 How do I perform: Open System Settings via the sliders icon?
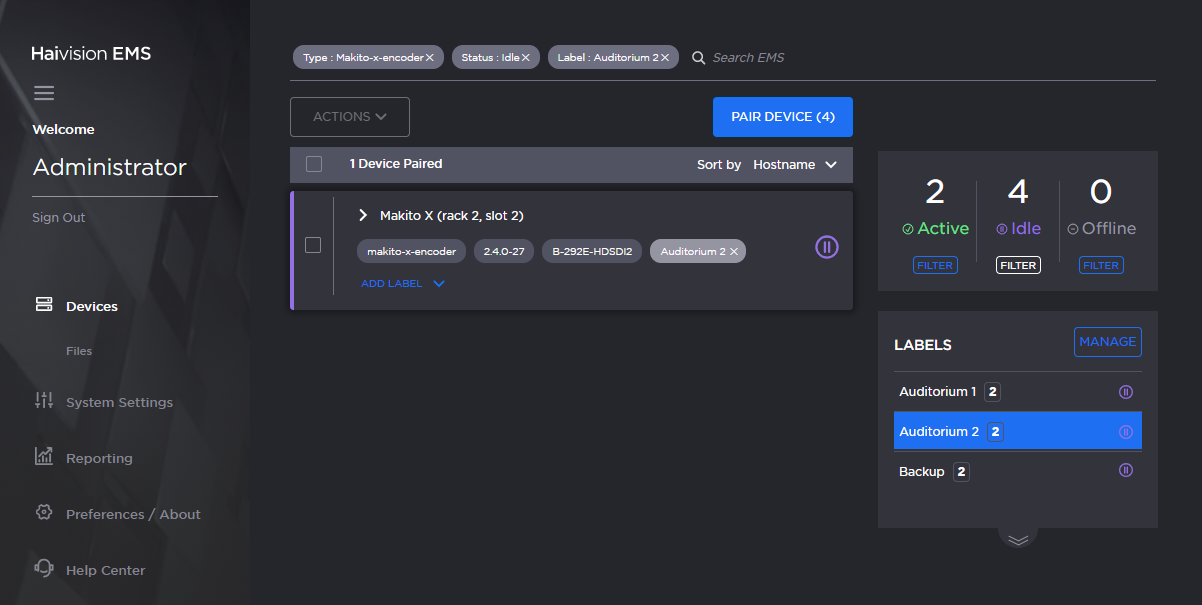coord(44,401)
